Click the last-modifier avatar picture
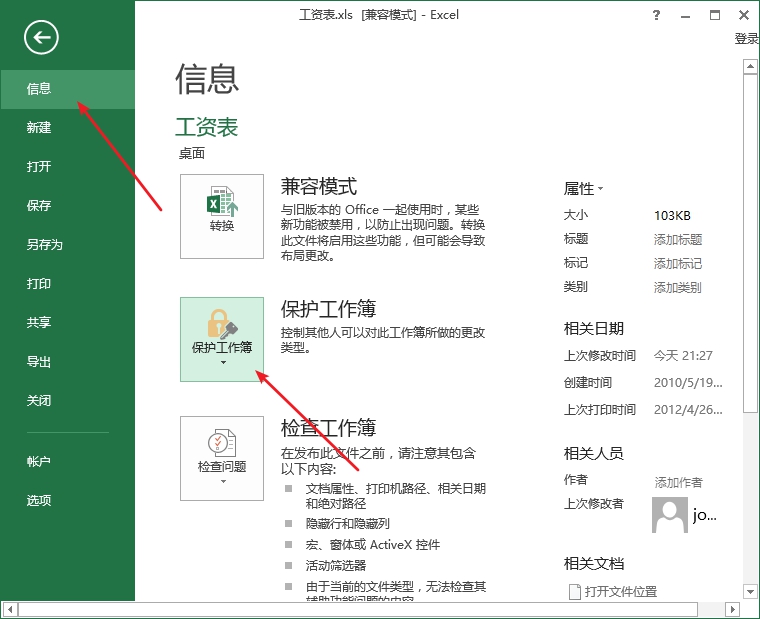Screen dimensions: 760x619 (670, 515)
